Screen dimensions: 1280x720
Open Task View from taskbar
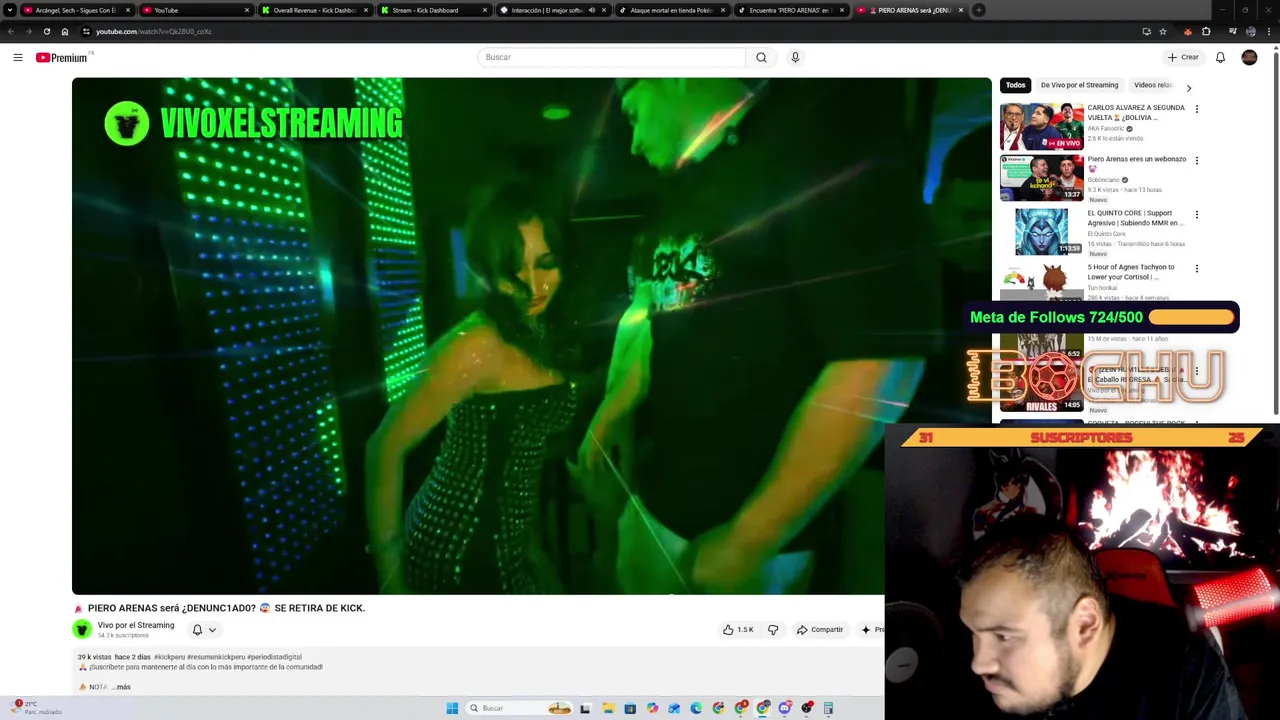585,708
